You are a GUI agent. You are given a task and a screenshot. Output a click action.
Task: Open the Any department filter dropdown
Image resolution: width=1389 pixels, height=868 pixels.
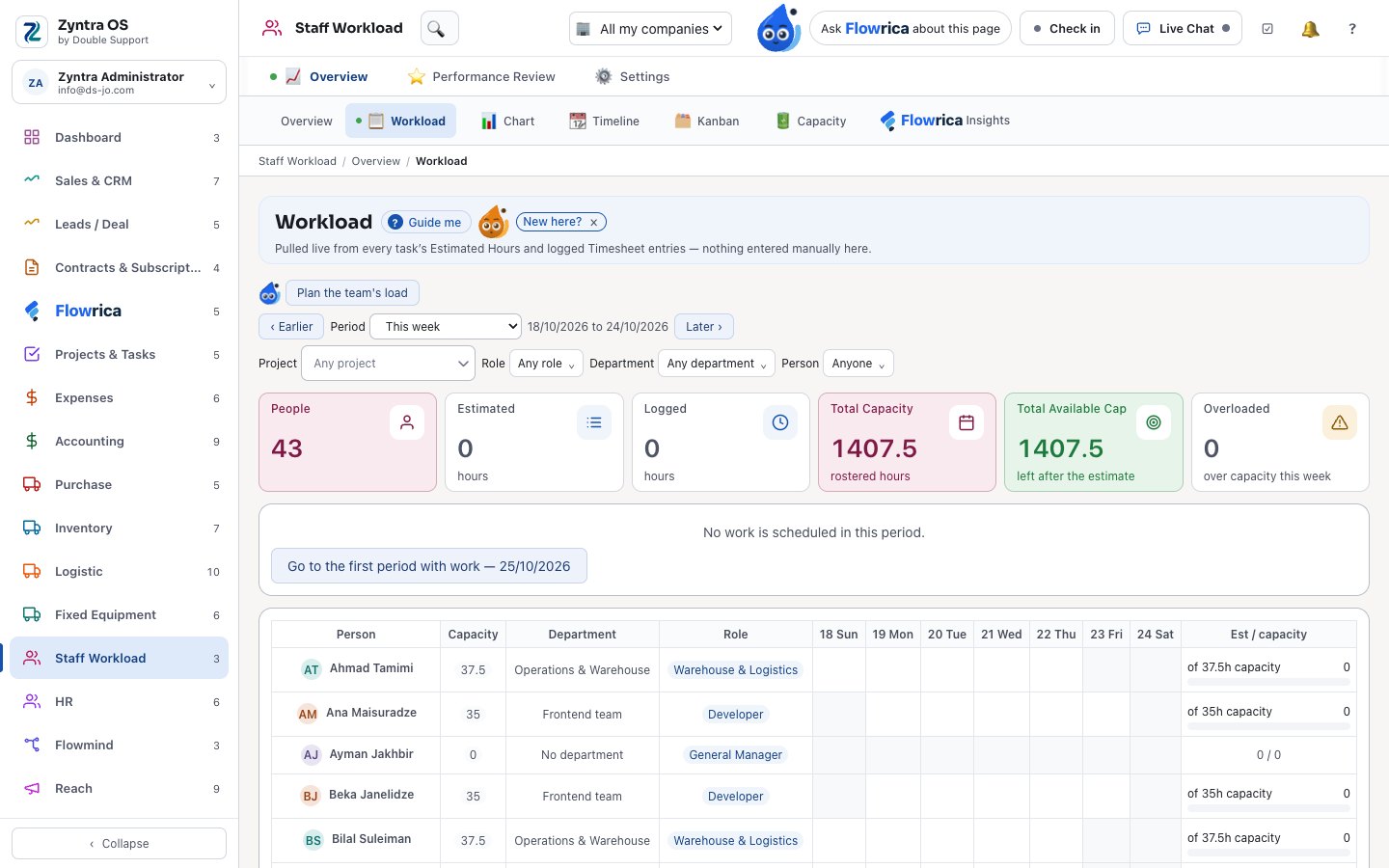(x=717, y=364)
